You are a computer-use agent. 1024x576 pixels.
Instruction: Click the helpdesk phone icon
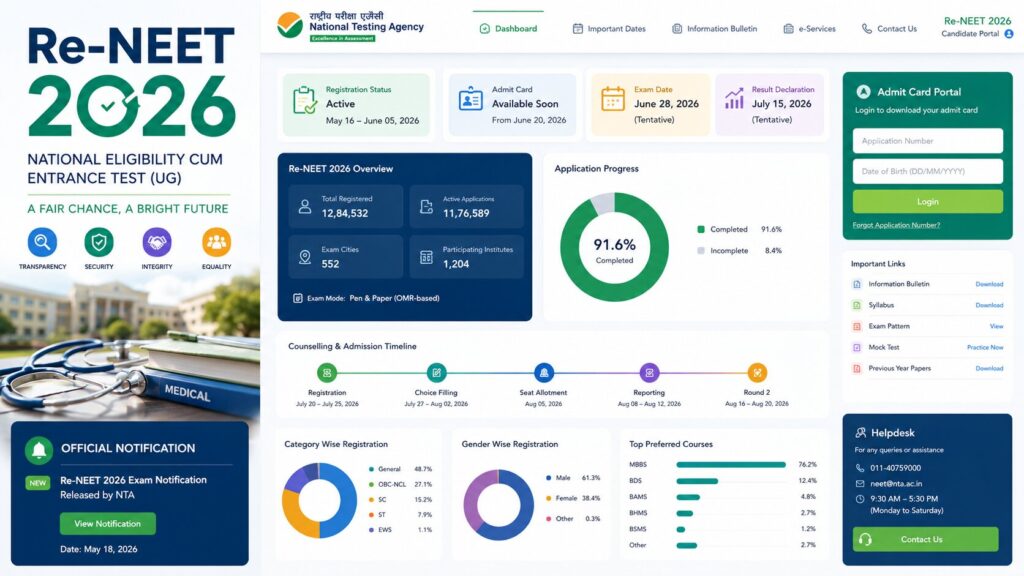pyautogui.click(x=860, y=468)
